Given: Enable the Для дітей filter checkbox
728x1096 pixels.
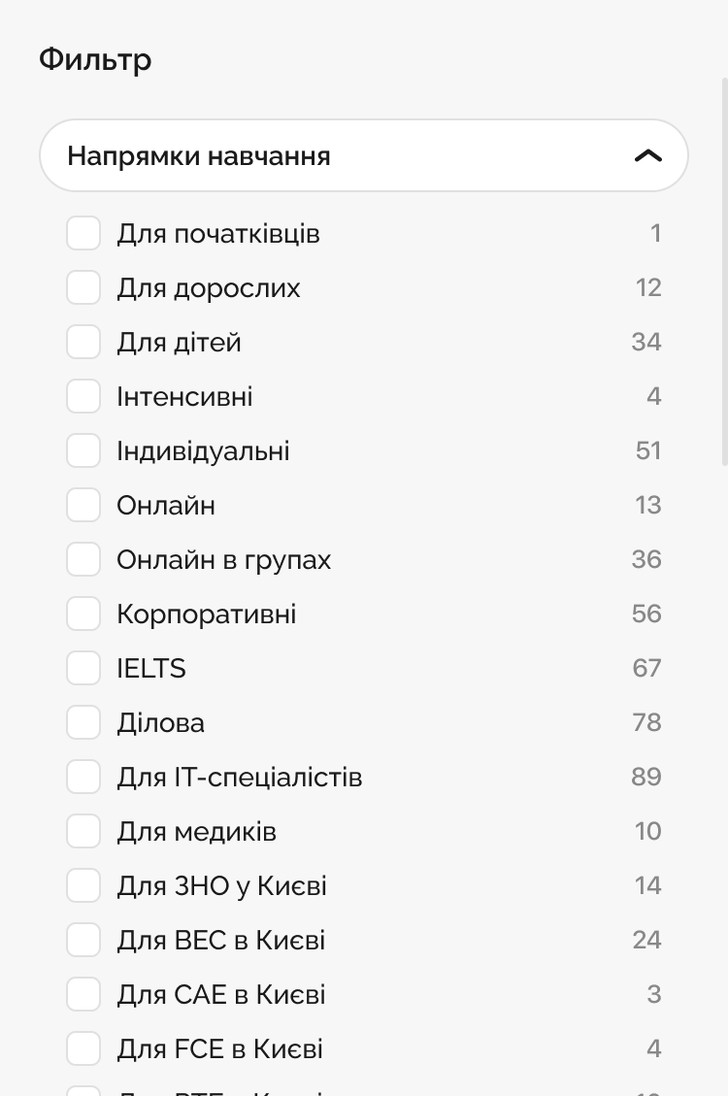Looking at the screenshot, I should point(83,342).
